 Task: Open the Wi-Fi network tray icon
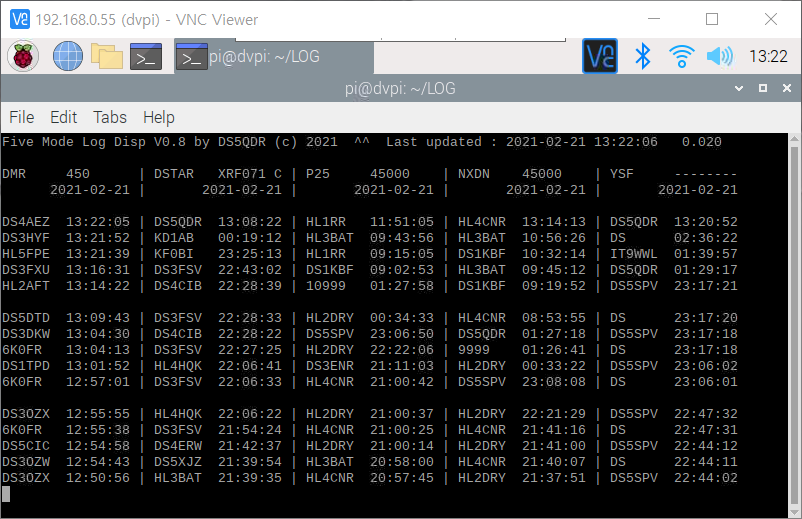click(x=681, y=56)
